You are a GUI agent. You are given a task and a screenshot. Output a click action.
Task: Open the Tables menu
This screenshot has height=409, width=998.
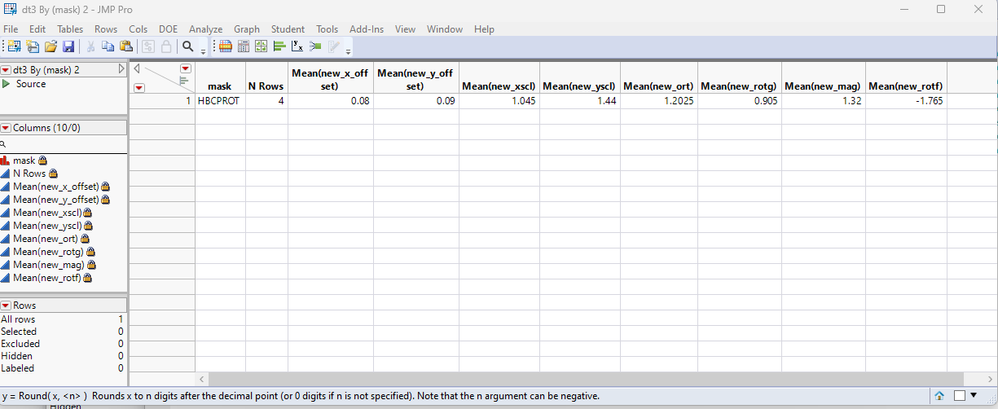click(x=70, y=29)
